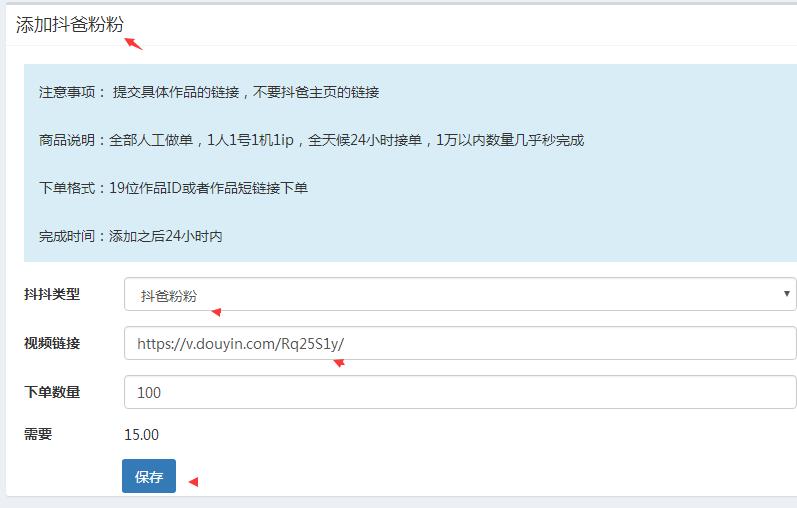Click the 商品说明 description line
This screenshot has height=508, width=797.
[311, 140]
